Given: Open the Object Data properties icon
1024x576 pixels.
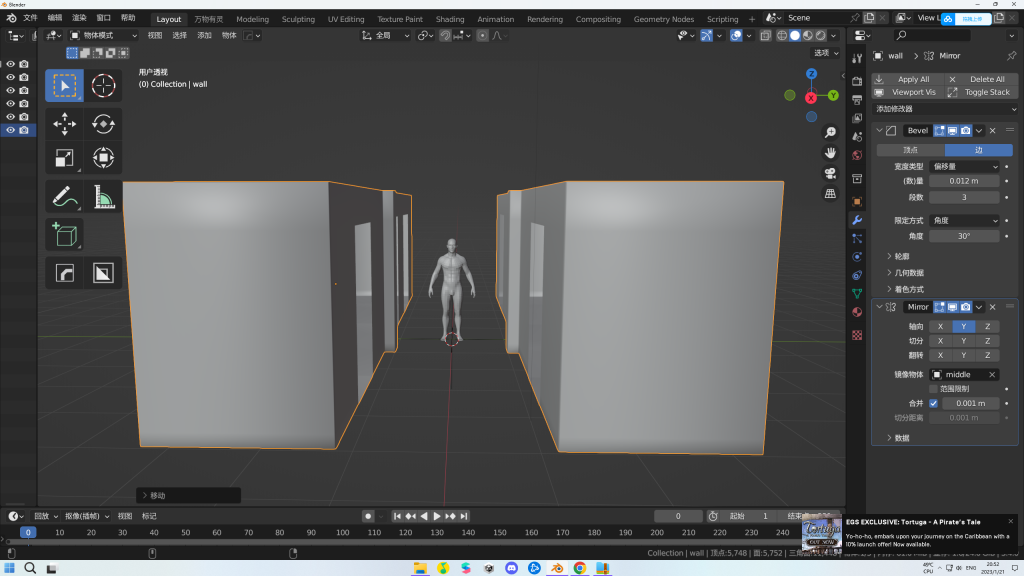Looking at the screenshot, I should click(x=857, y=293).
